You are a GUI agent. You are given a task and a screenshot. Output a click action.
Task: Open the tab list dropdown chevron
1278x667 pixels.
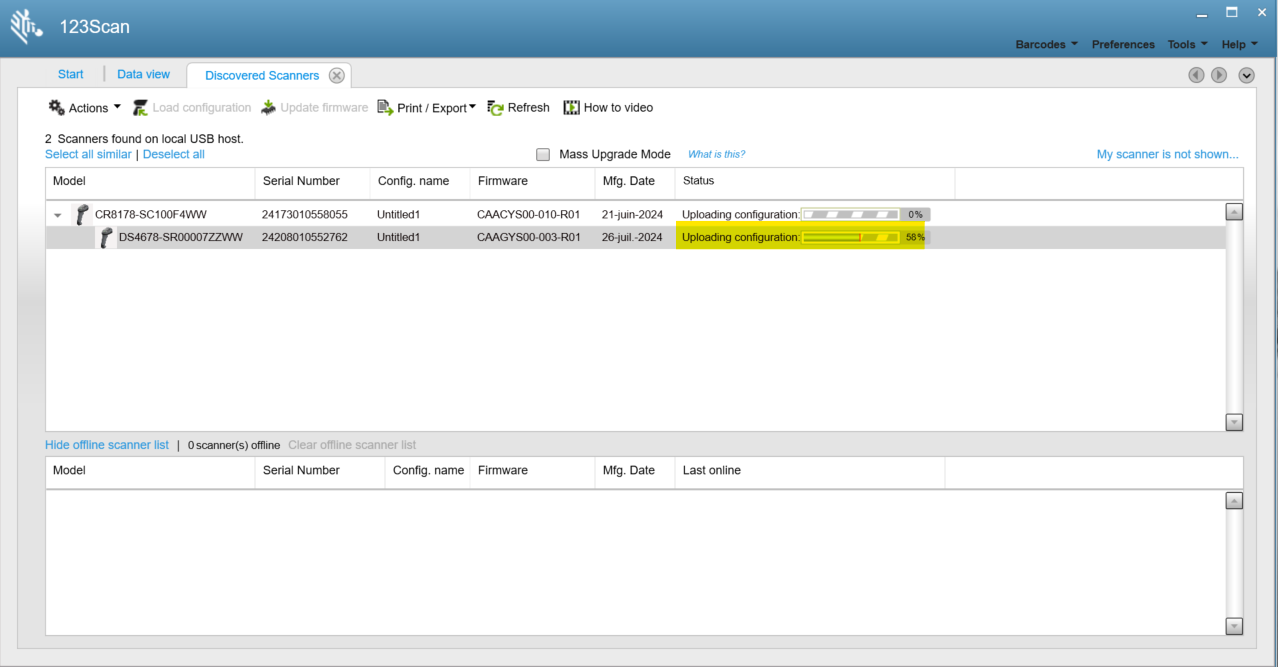[1246, 75]
